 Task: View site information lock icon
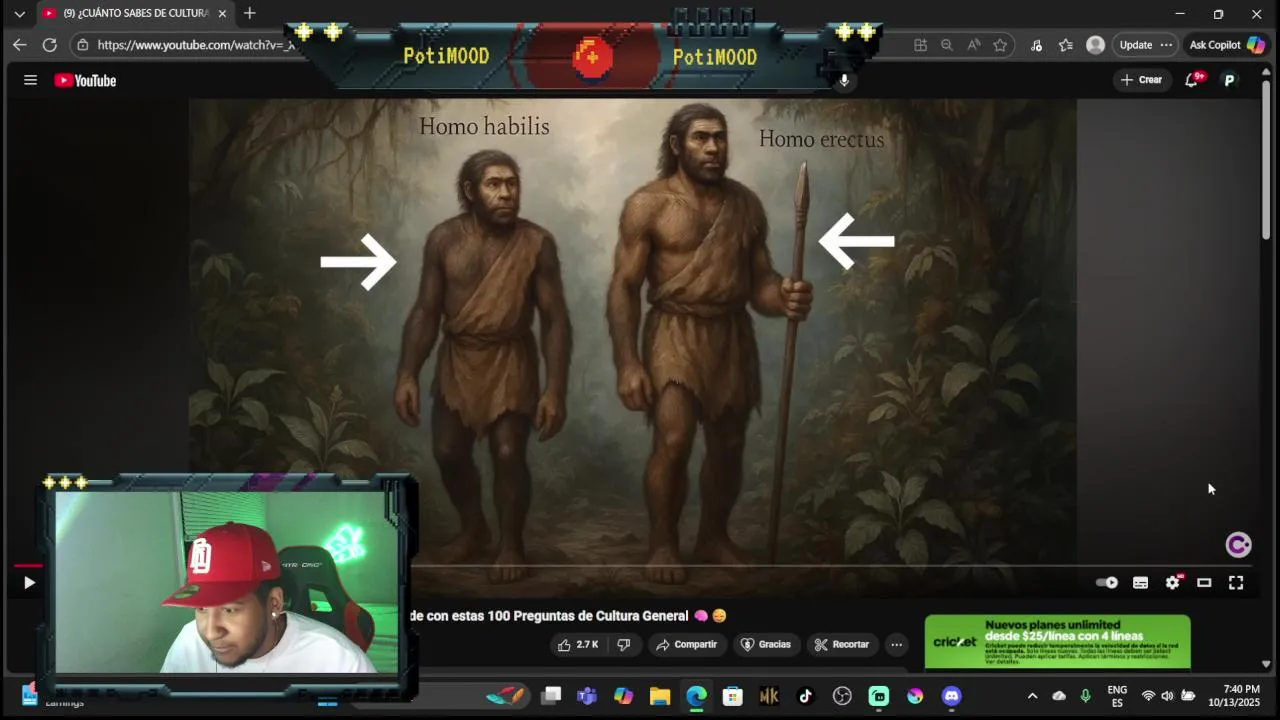83,45
